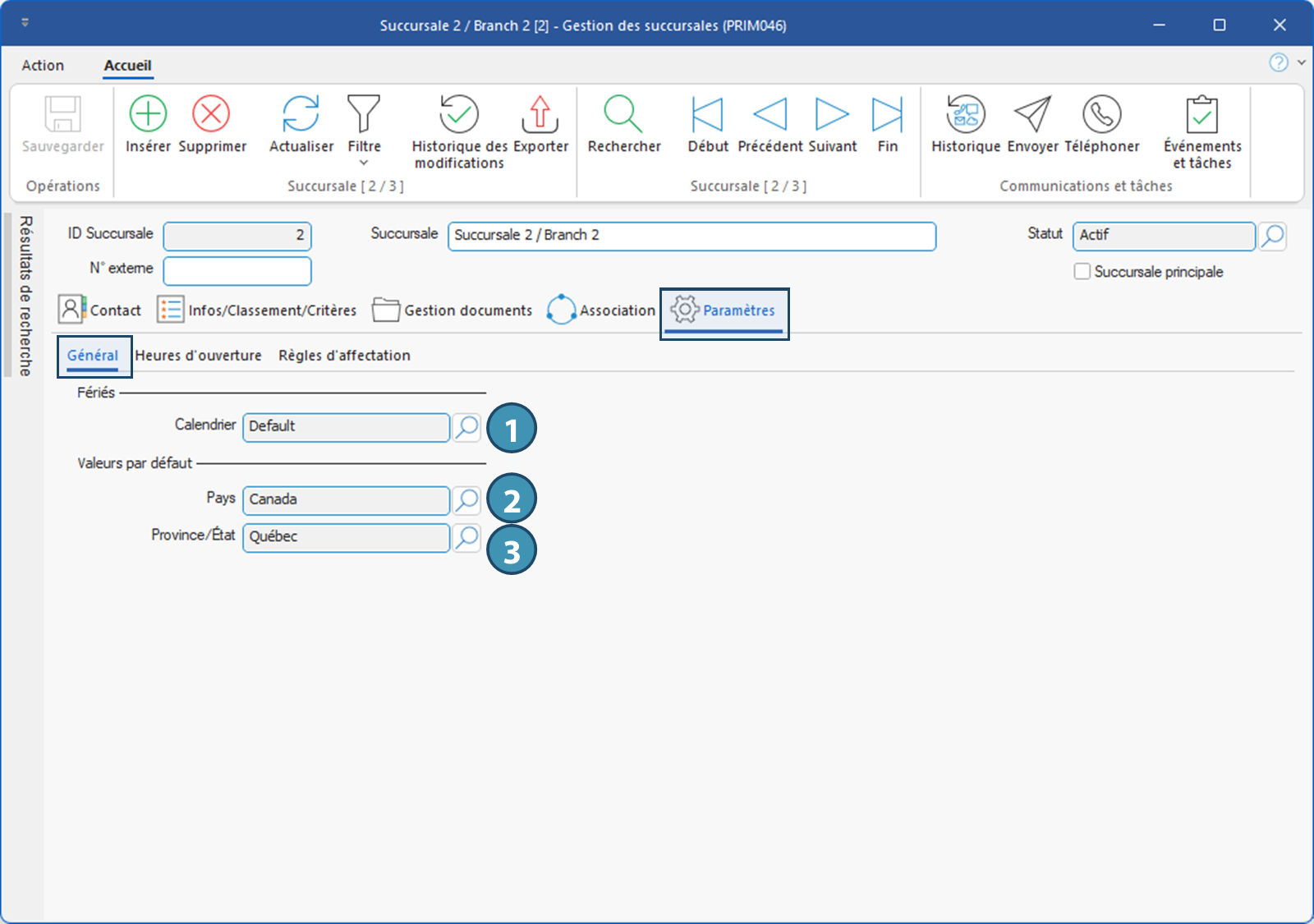The image size is (1314, 924).
Task: Click the N° externe input field
Action: point(237,271)
